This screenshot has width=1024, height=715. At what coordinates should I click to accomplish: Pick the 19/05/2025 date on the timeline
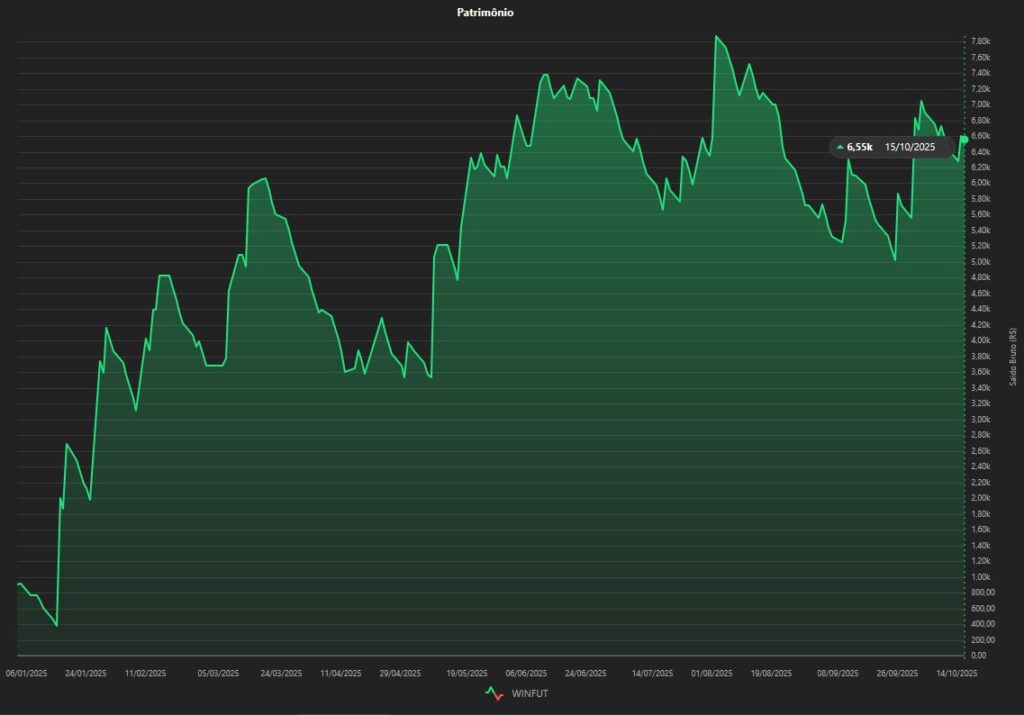(467, 673)
